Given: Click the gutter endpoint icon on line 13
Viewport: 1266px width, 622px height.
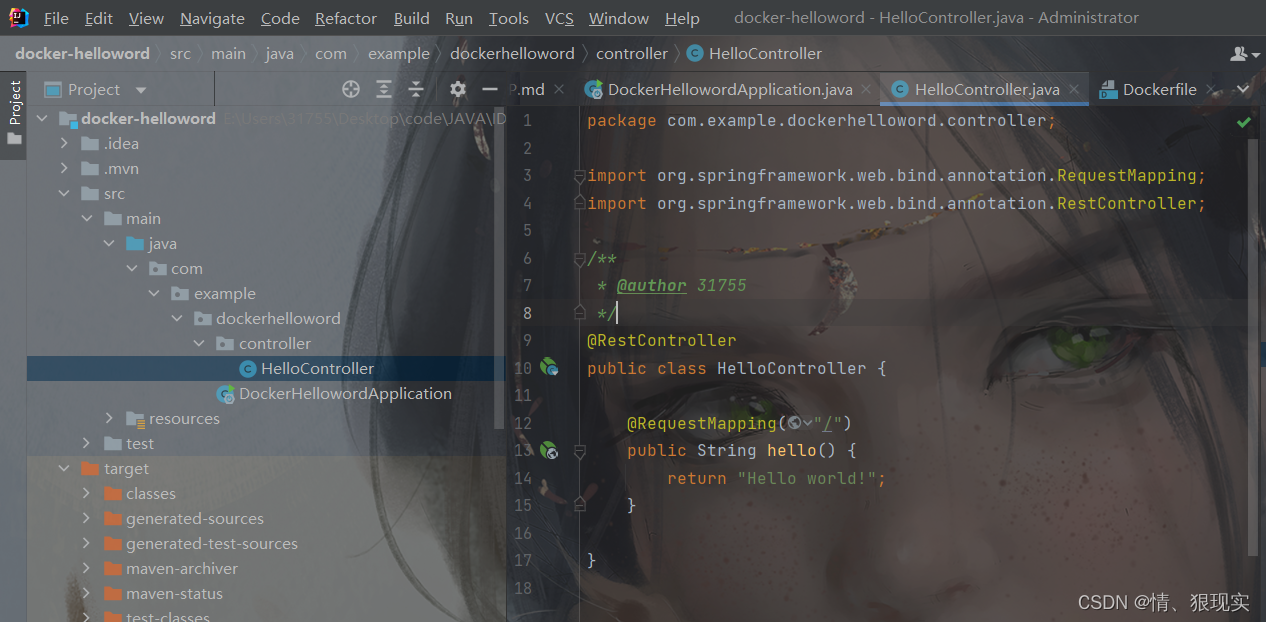Looking at the screenshot, I should [x=549, y=451].
